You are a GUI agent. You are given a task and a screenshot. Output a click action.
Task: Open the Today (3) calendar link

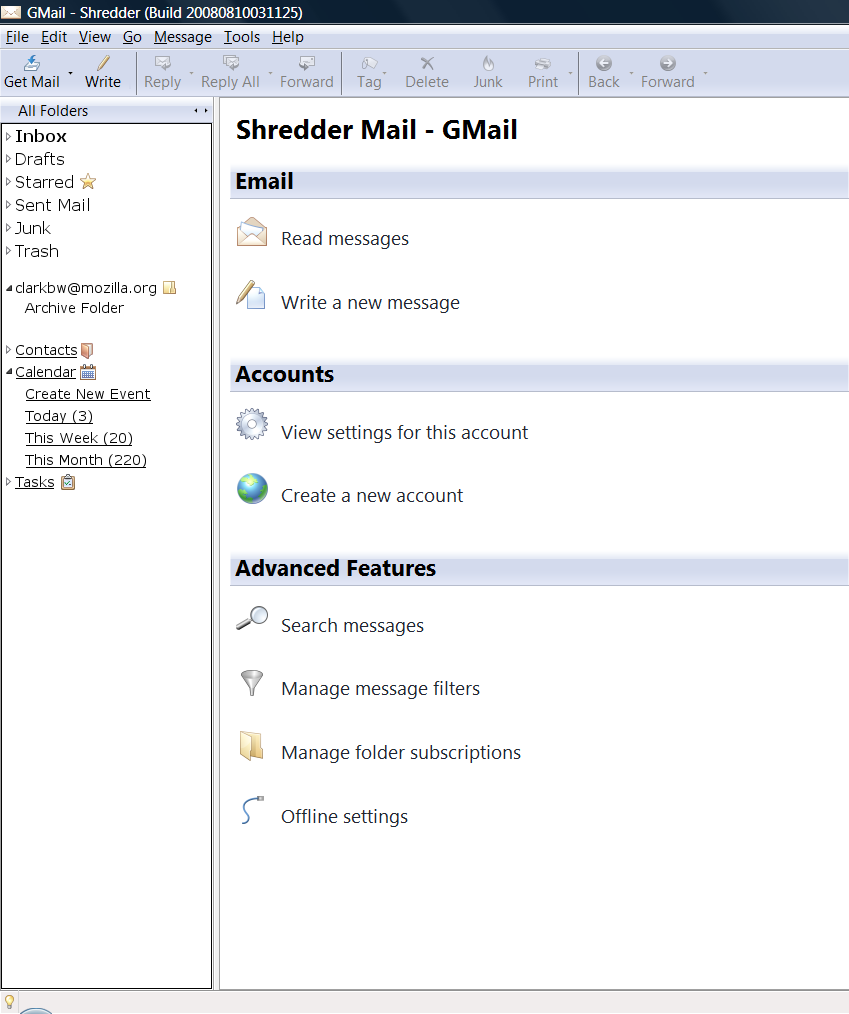click(59, 416)
